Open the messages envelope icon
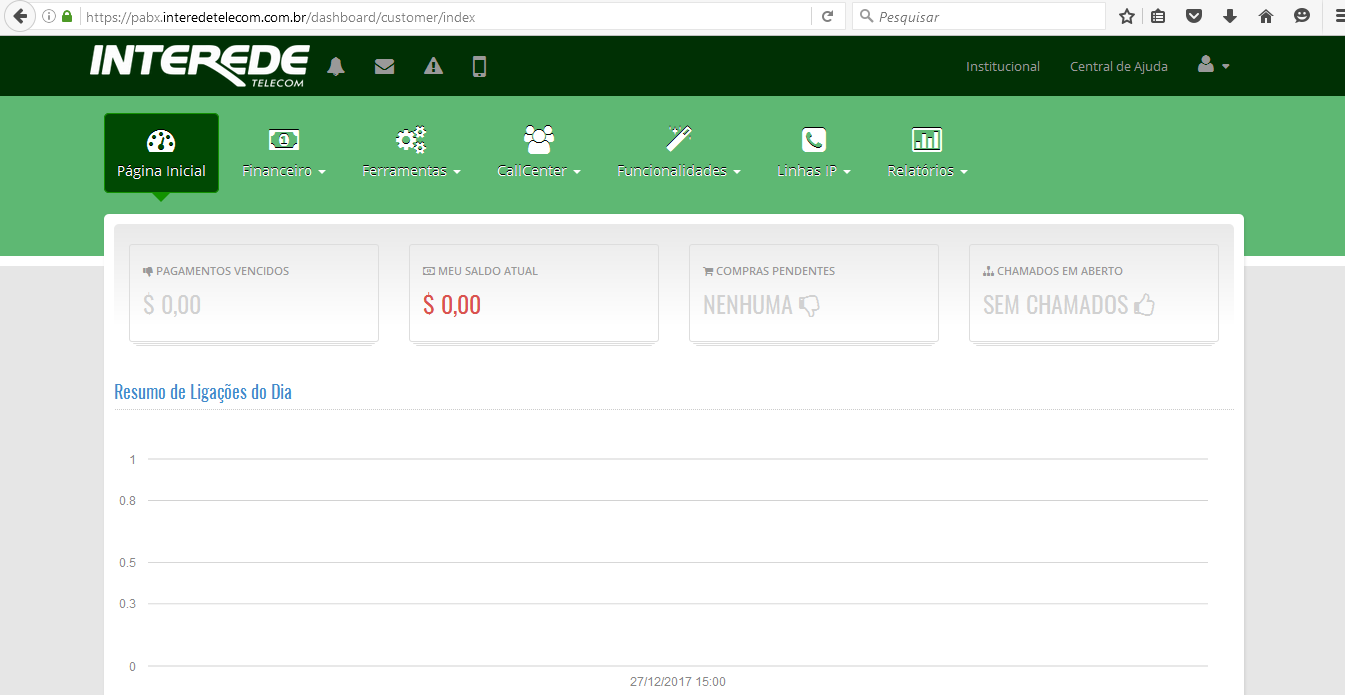Screen dimensions: 1345x696 (x=384, y=67)
